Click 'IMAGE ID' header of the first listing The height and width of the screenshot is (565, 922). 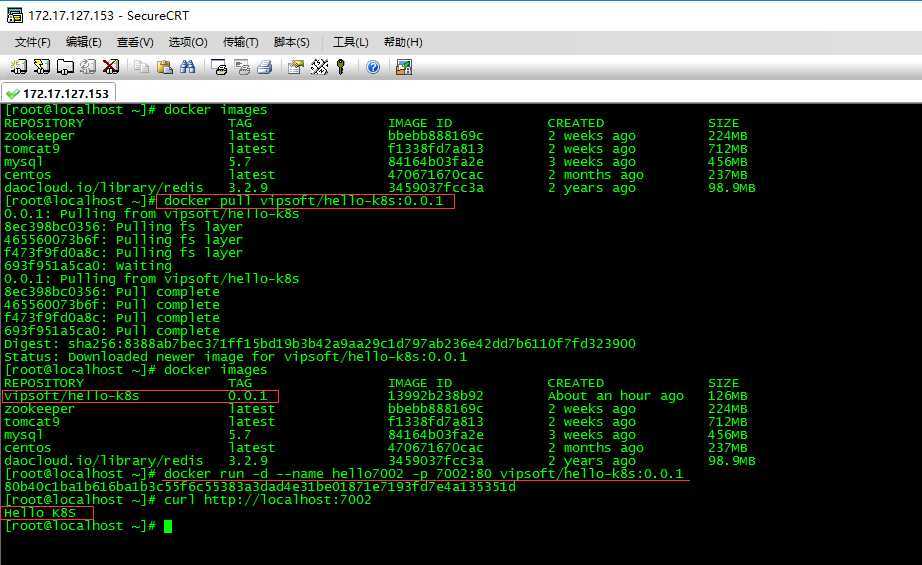[x=420, y=123]
